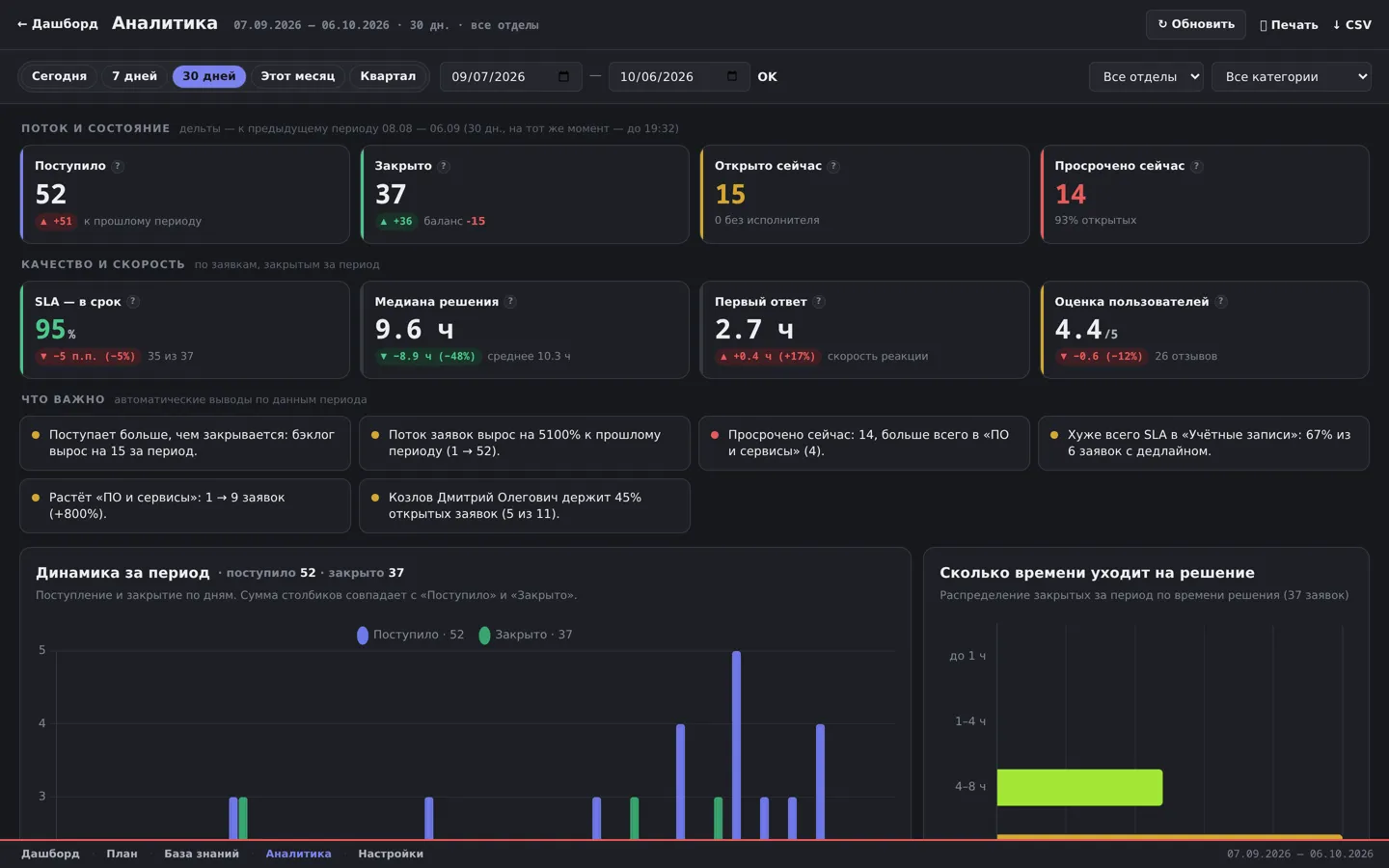Select Аналитика in bottom navigation
Image resolution: width=1389 pixels, height=868 pixels.
point(298,854)
